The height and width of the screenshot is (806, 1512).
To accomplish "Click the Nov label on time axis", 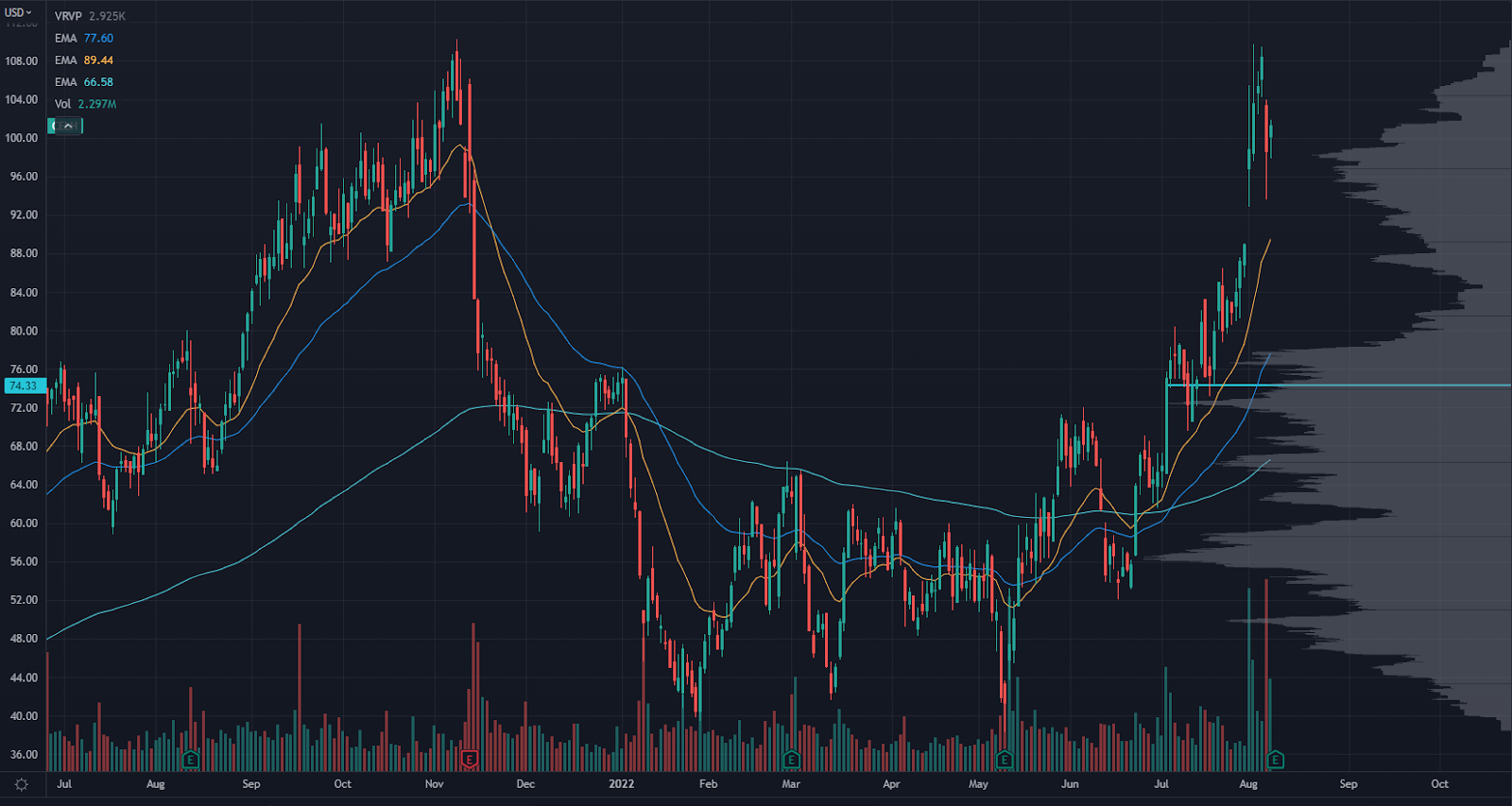I will [x=434, y=784].
